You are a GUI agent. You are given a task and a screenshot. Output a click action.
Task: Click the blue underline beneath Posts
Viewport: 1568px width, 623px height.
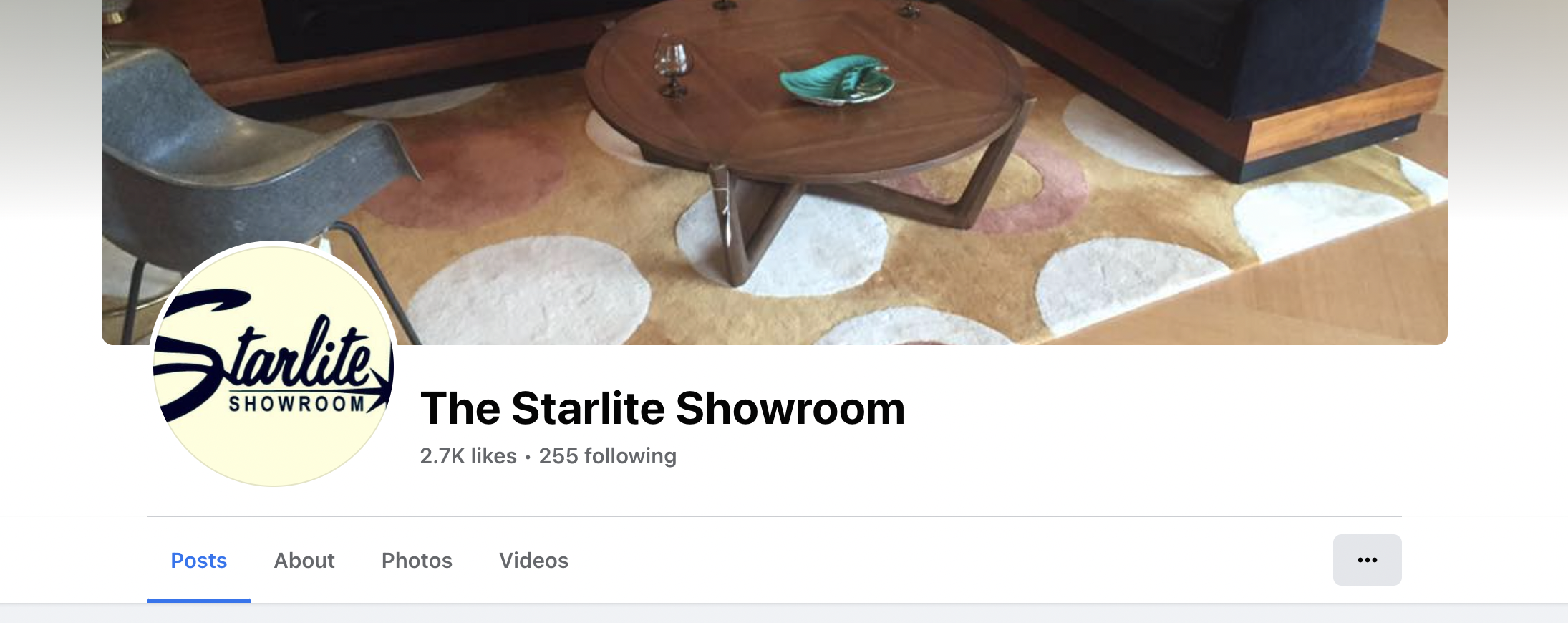point(199,600)
